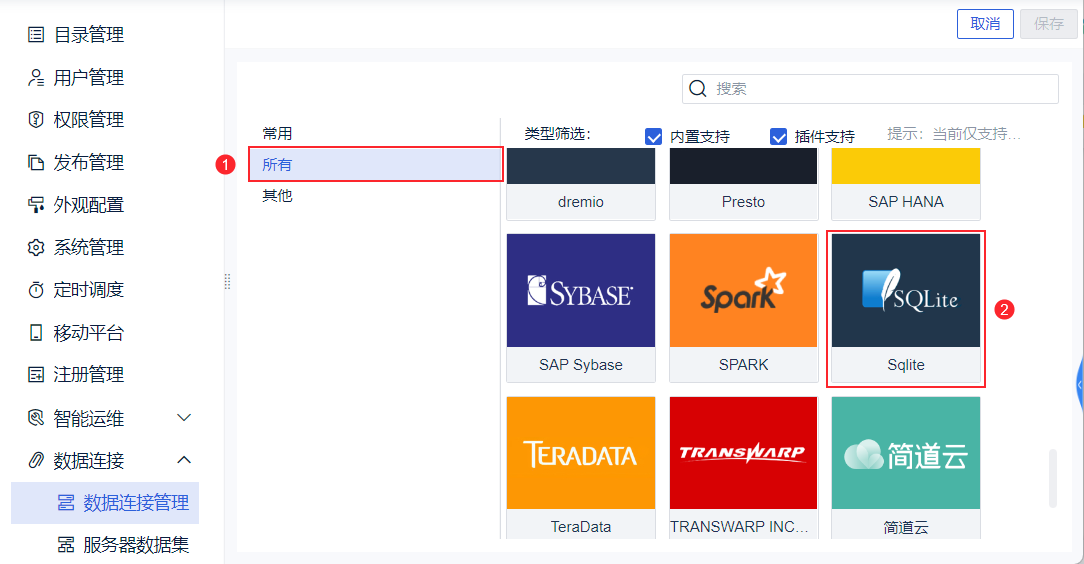Click the 系统管理 gear icon
Image resolution: width=1084 pixels, height=564 pixels.
(36, 247)
